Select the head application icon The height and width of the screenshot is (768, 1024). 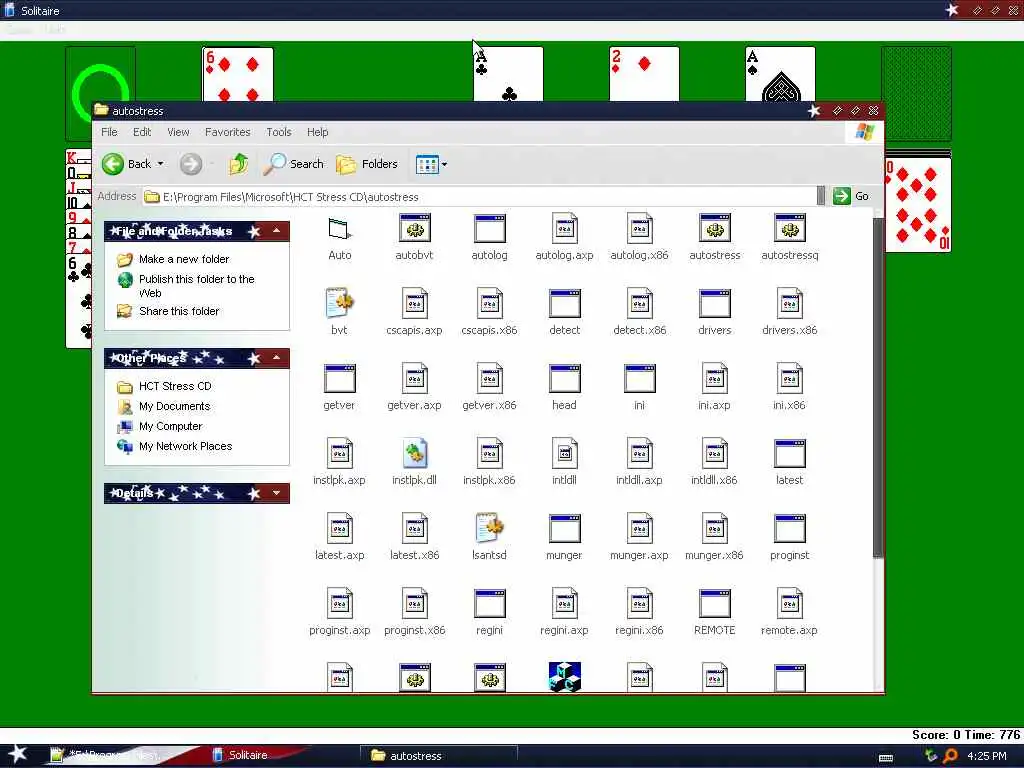tap(564, 379)
